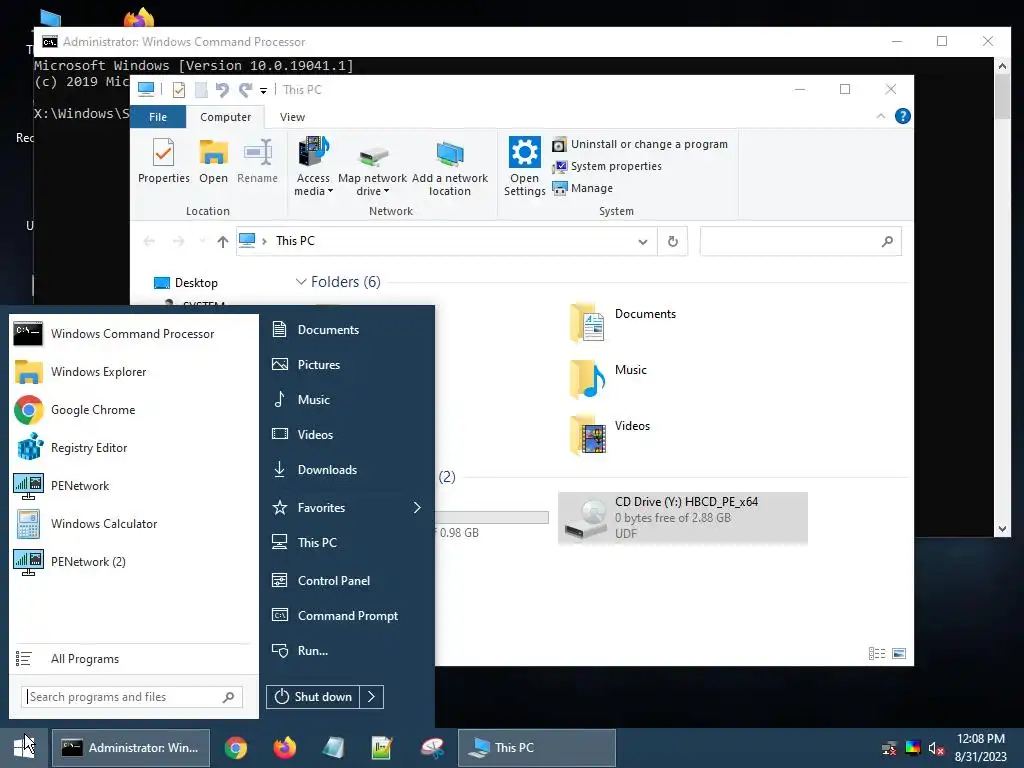
Task: Open Videos from Start menu right pane
Action: (348, 435)
